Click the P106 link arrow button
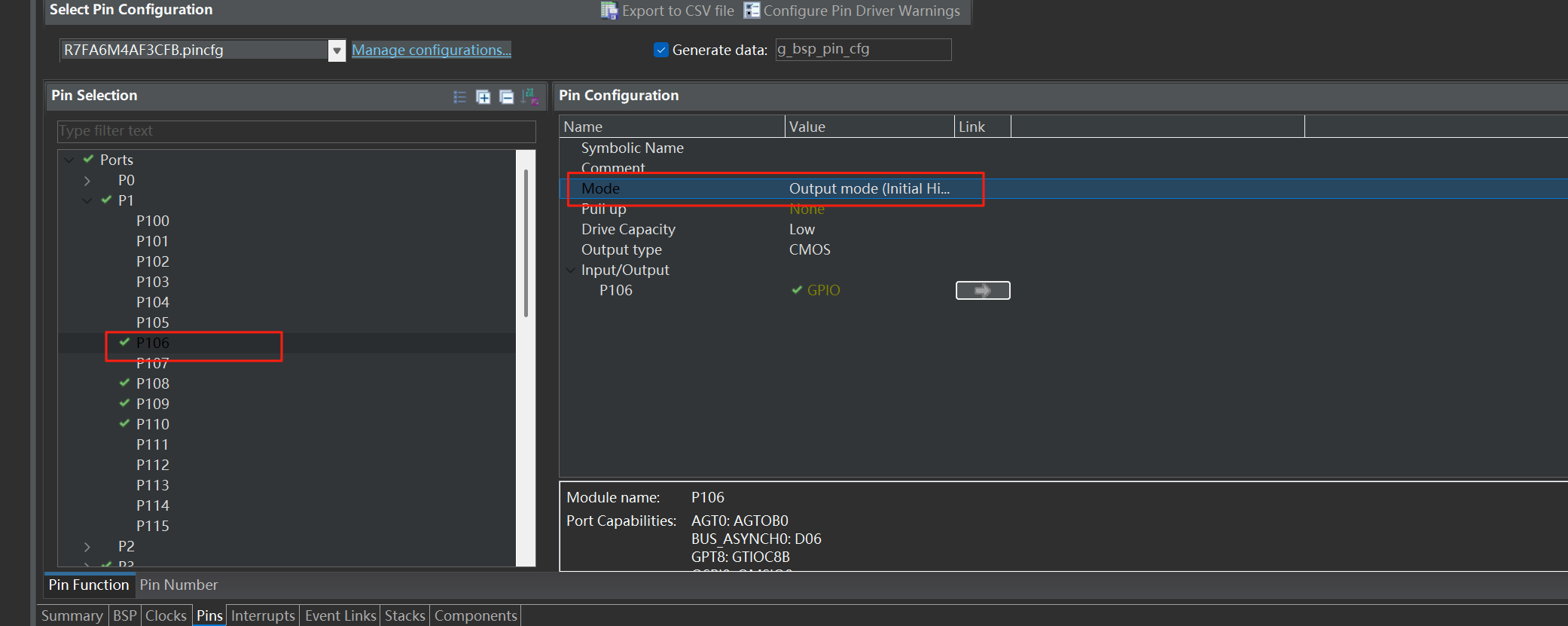Image resolution: width=1568 pixels, height=626 pixels. click(x=983, y=290)
